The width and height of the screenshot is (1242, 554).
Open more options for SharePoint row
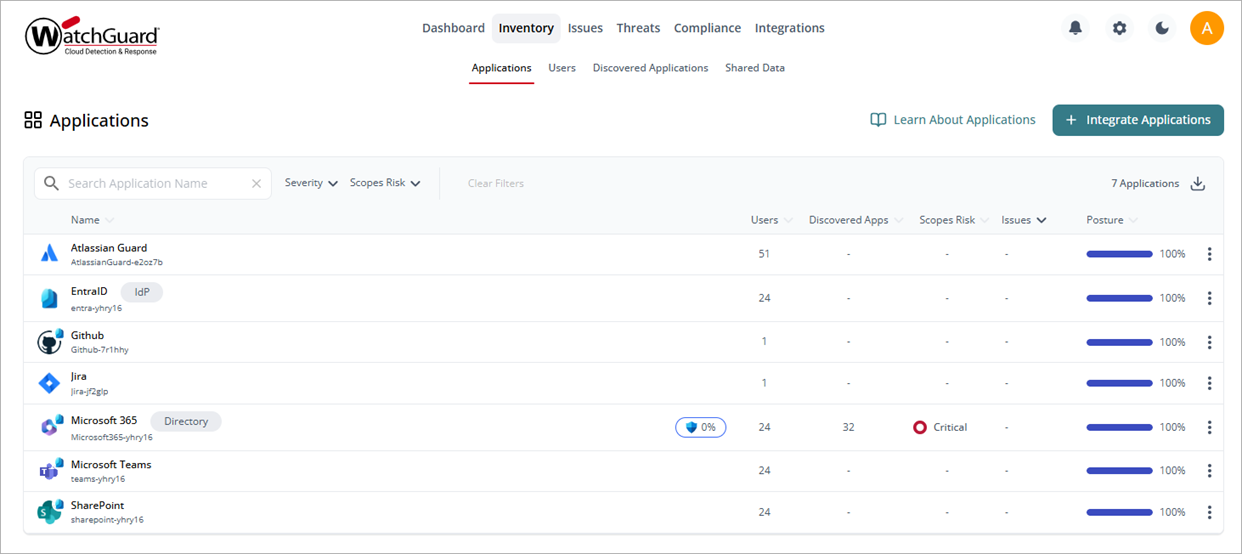point(1209,512)
